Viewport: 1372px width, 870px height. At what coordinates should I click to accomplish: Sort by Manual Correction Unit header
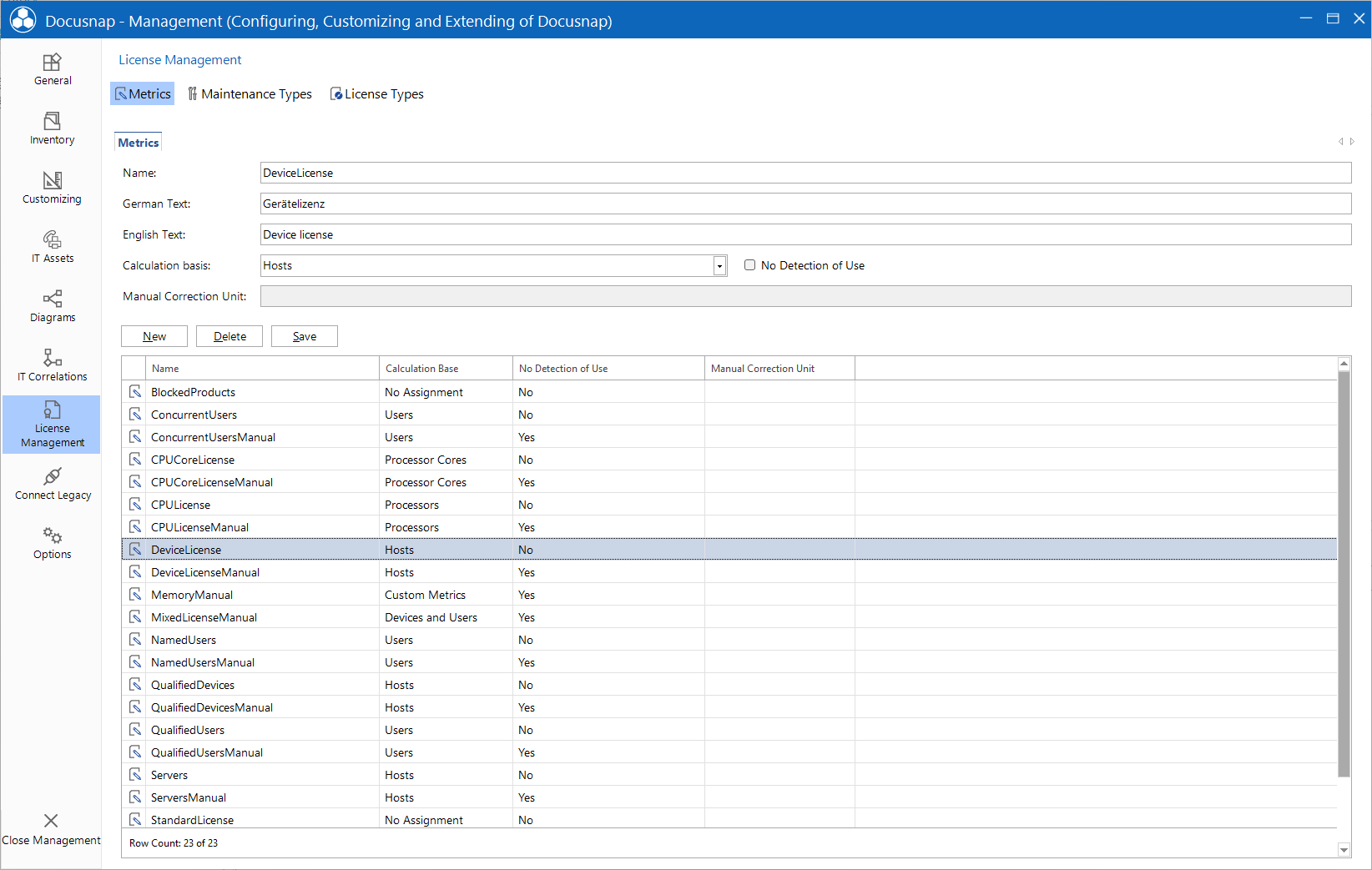(x=779, y=368)
